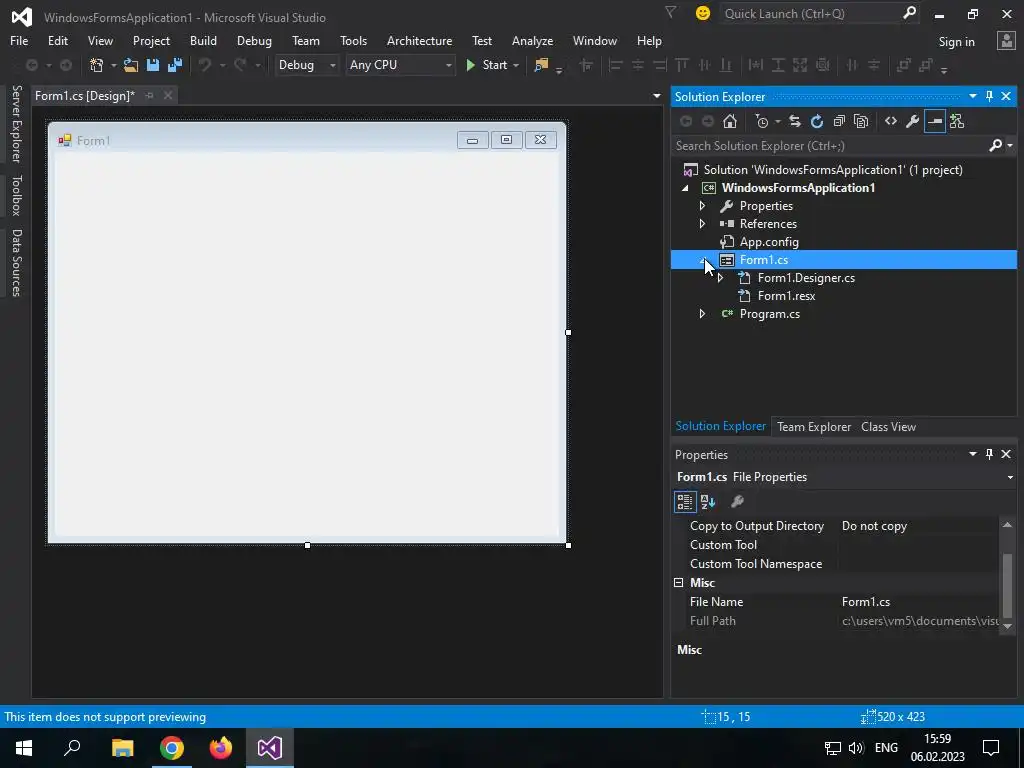Click the View Code icon in Solution Explorer
The image size is (1024, 768).
pos(891,121)
